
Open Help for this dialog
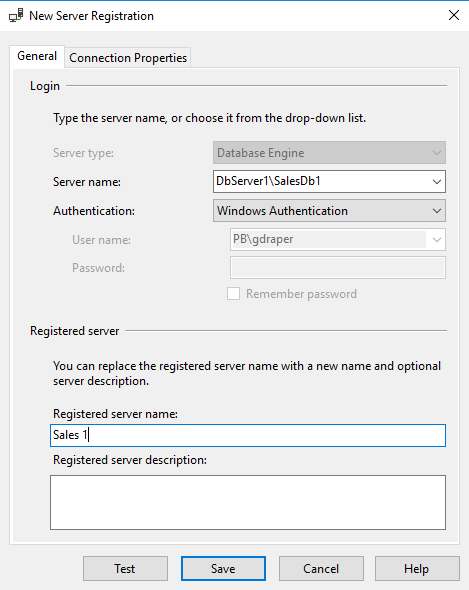(x=417, y=569)
